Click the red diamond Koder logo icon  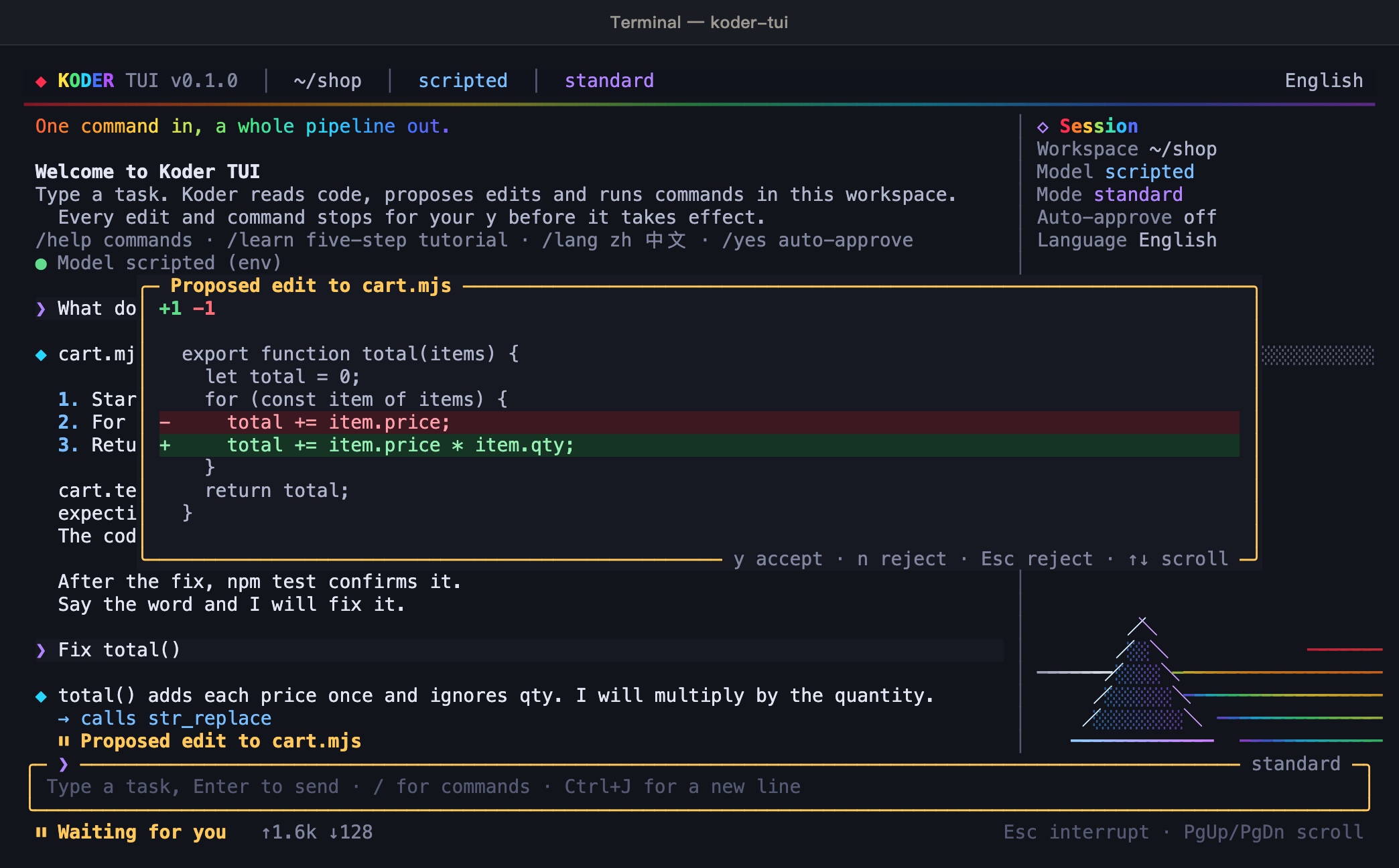(41, 82)
